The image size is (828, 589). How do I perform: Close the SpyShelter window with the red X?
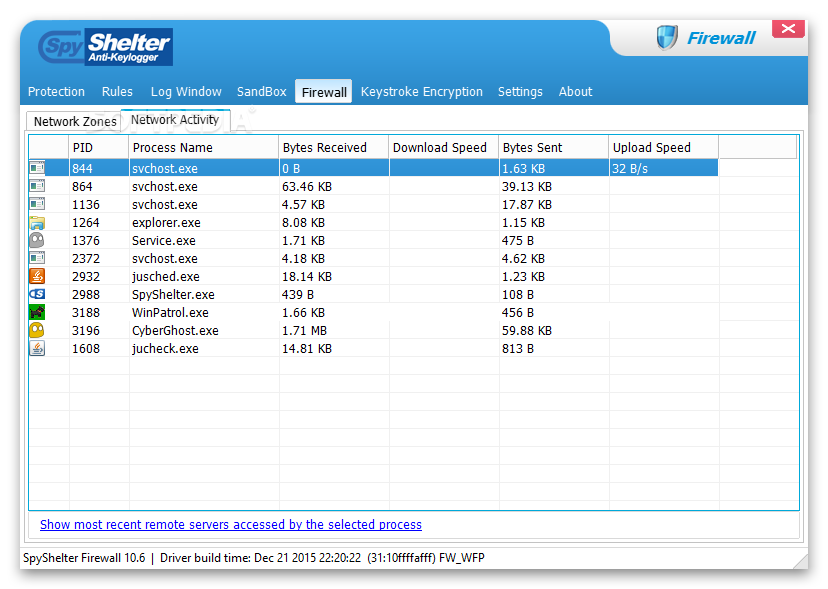pyautogui.click(x=788, y=29)
